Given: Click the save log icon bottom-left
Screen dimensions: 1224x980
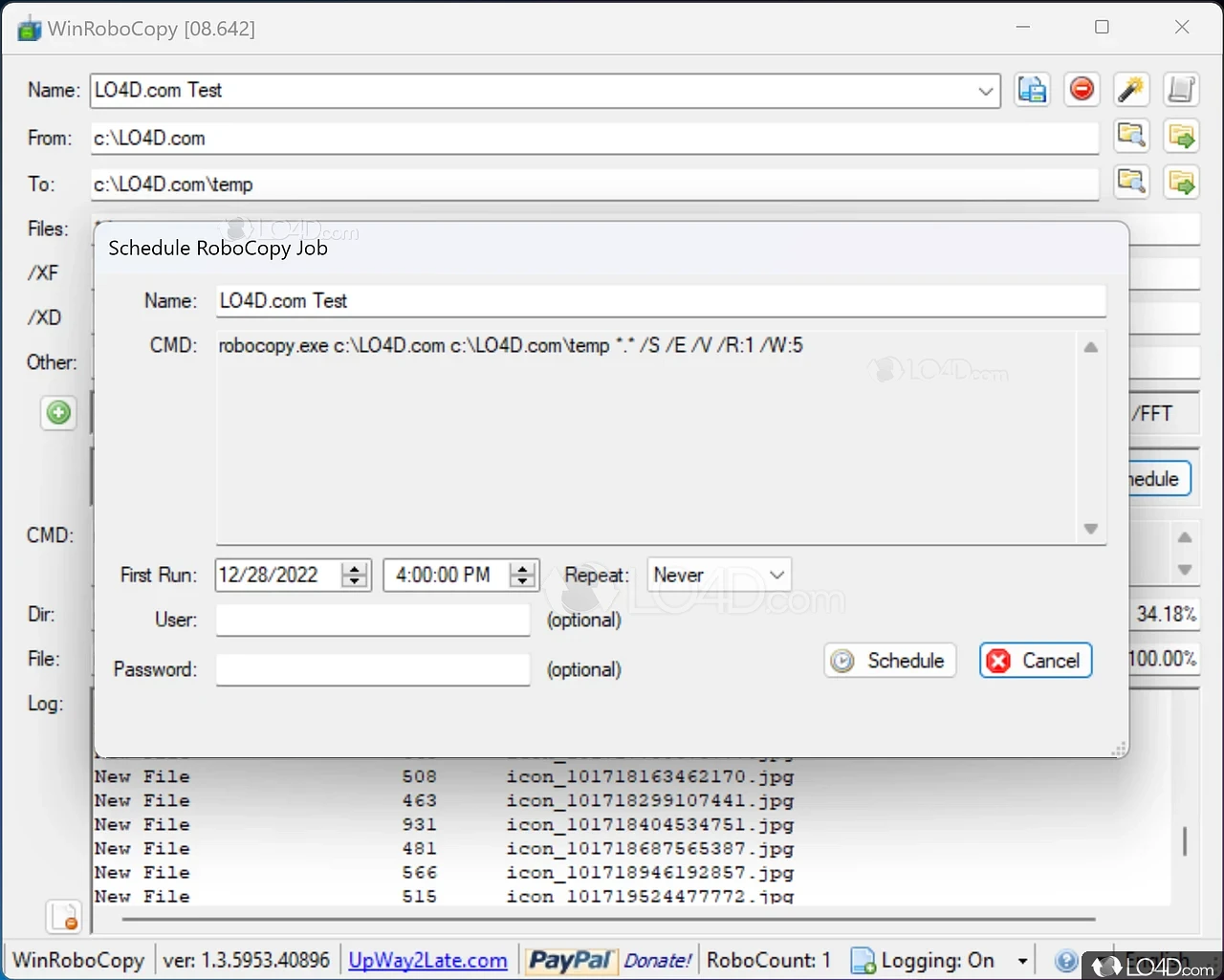Looking at the screenshot, I should click(x=63, y=916).
